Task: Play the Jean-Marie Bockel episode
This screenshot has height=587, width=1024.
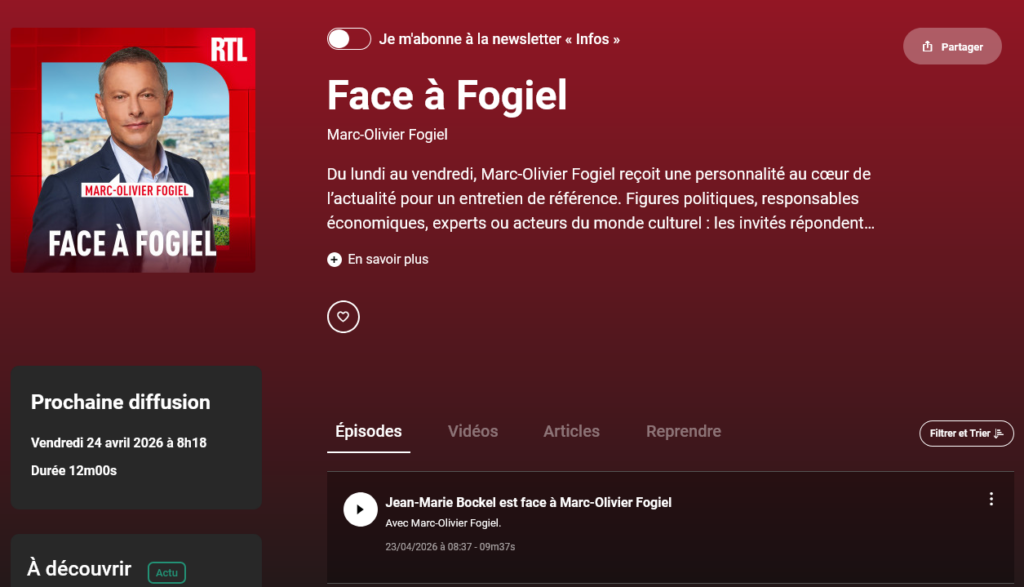Action: click(x=360, y=509)
